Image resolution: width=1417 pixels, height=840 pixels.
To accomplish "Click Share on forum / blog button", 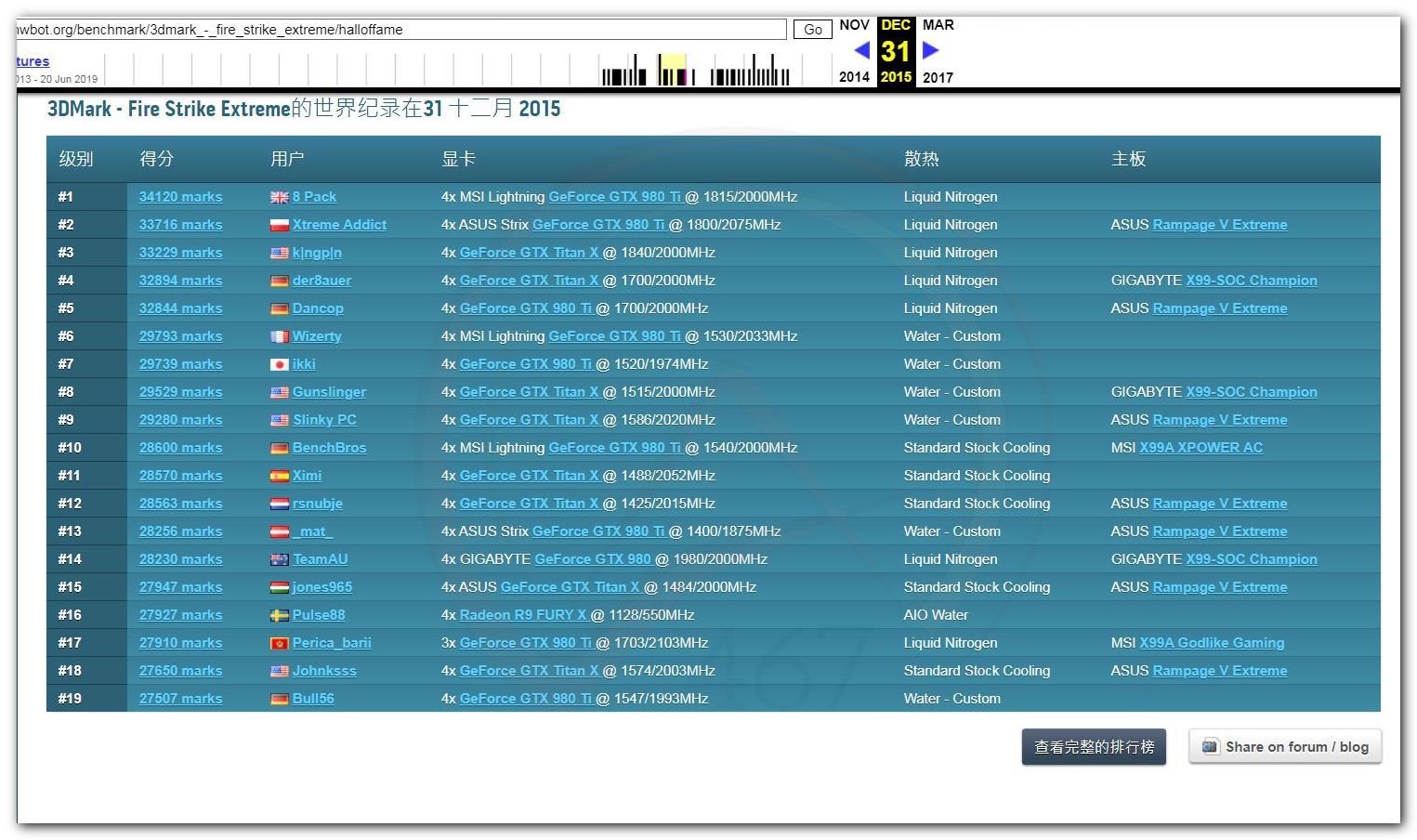I will pos(1285,747).
